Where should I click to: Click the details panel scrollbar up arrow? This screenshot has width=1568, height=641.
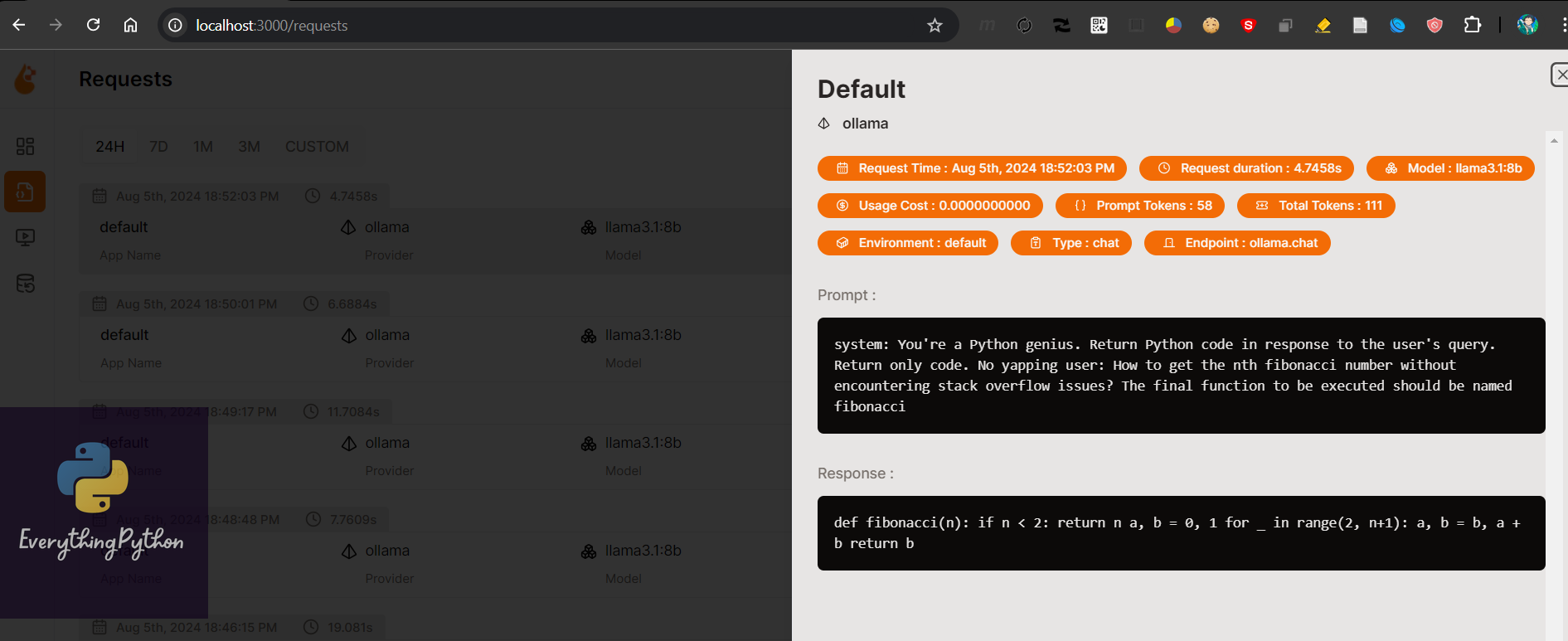click(x=1554, y=141)
